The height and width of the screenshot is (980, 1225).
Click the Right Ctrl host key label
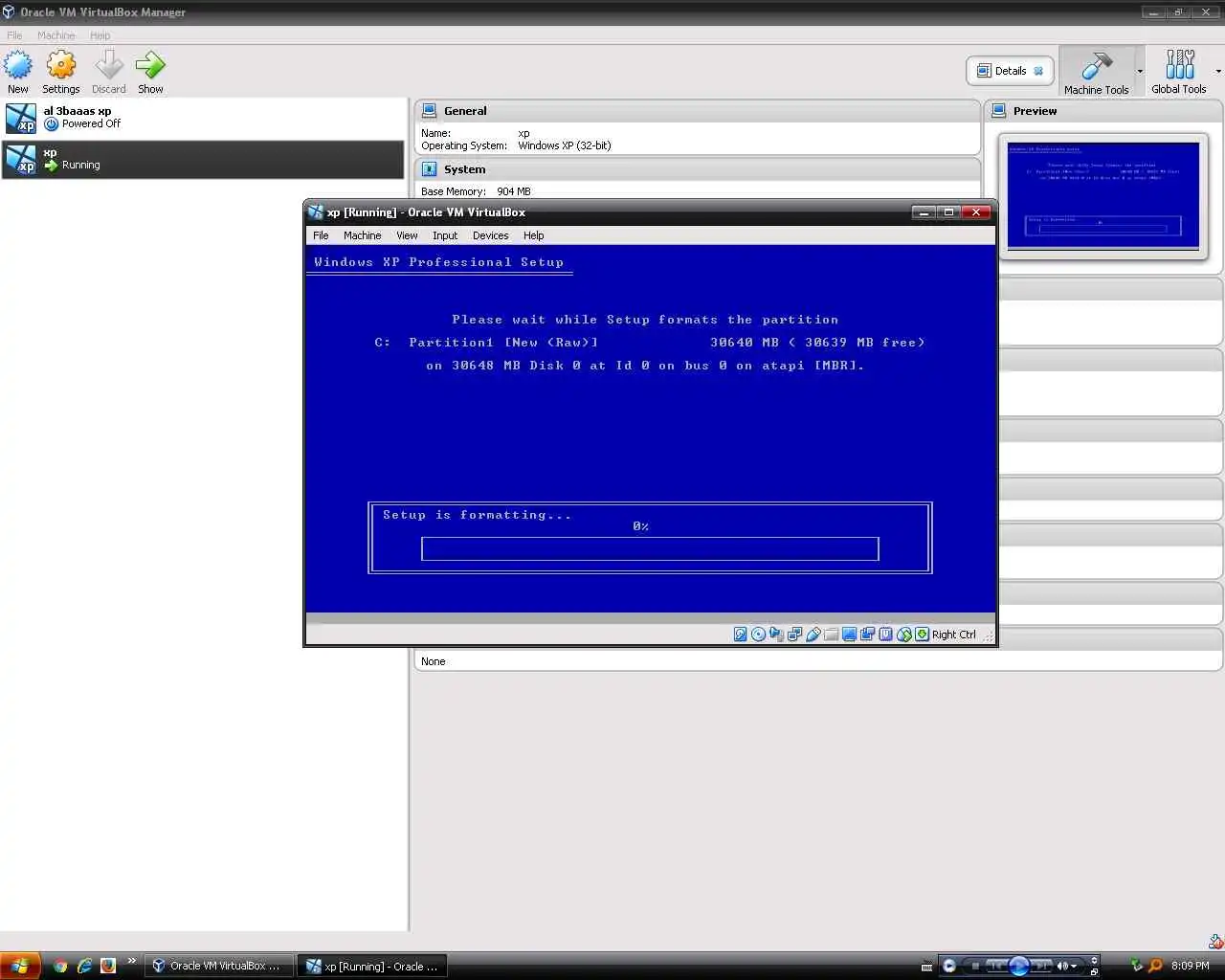(x=954, y=635)
